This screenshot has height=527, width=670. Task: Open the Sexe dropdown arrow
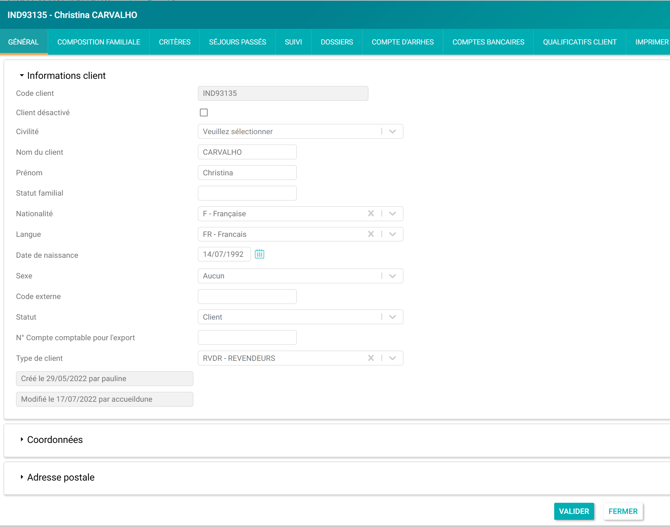tap(393, 276)
